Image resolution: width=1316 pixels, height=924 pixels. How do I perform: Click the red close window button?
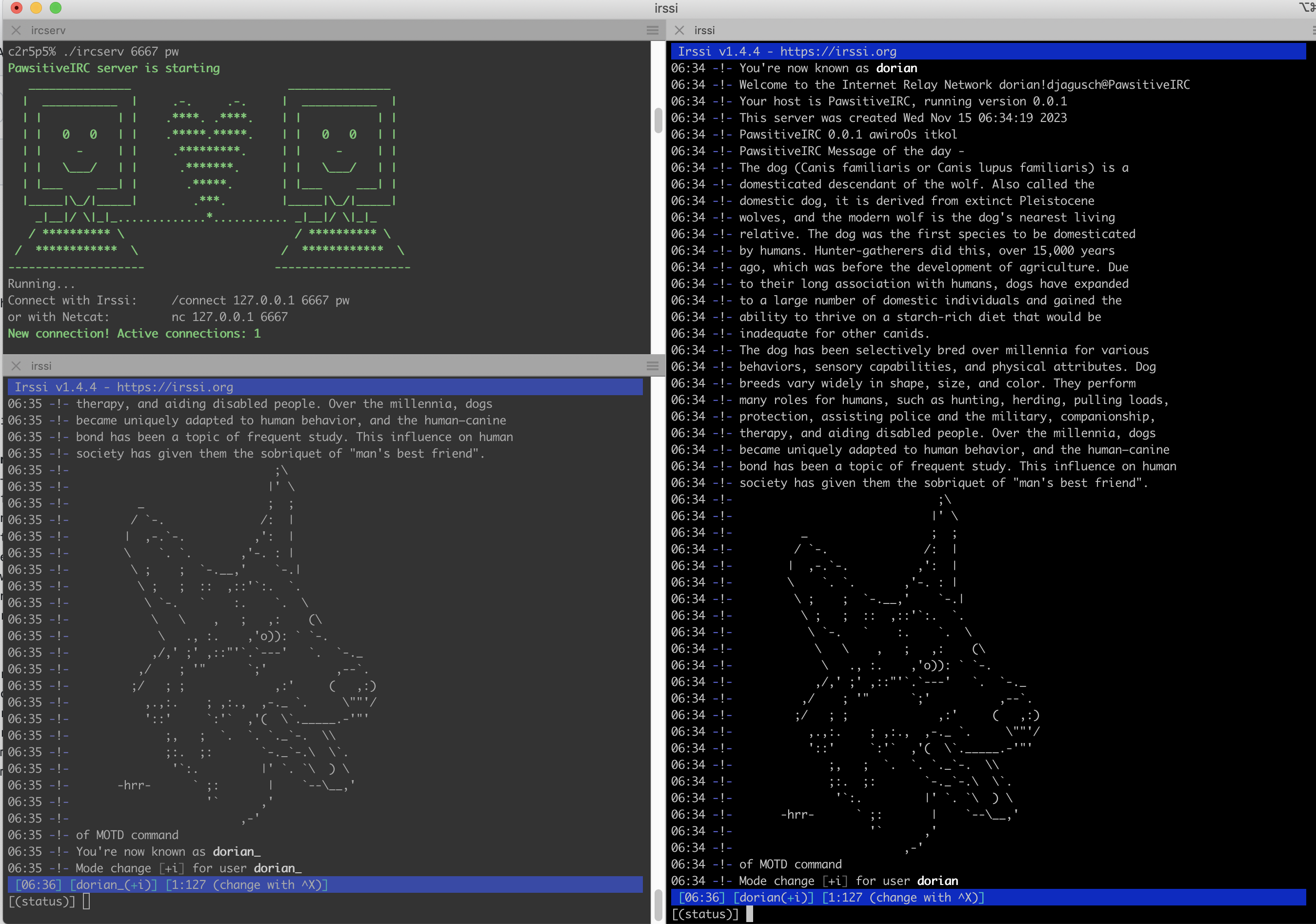click(17, 7)
